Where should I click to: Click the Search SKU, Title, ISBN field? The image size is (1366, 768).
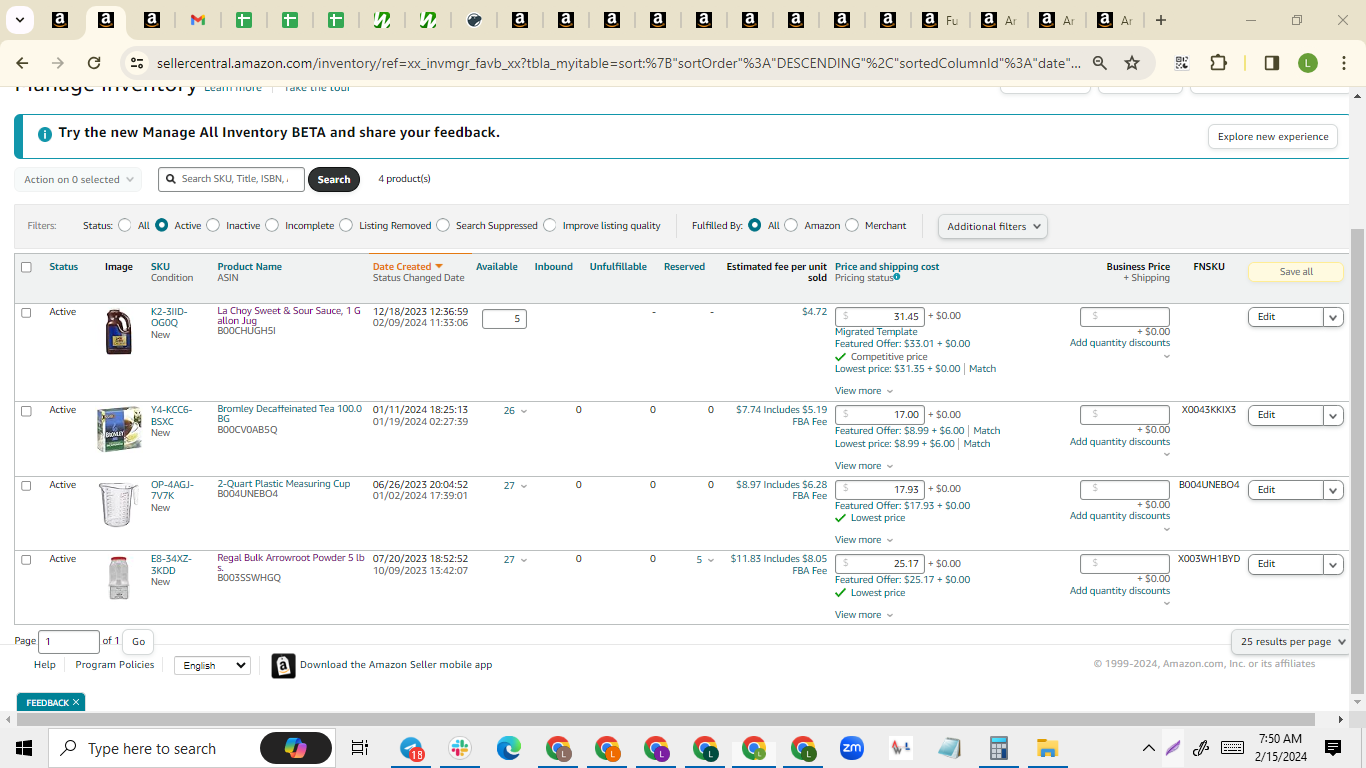(x=230, y=179)
